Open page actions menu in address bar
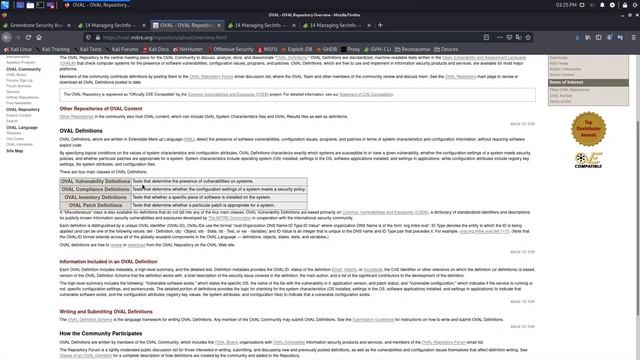 [500, 37]
